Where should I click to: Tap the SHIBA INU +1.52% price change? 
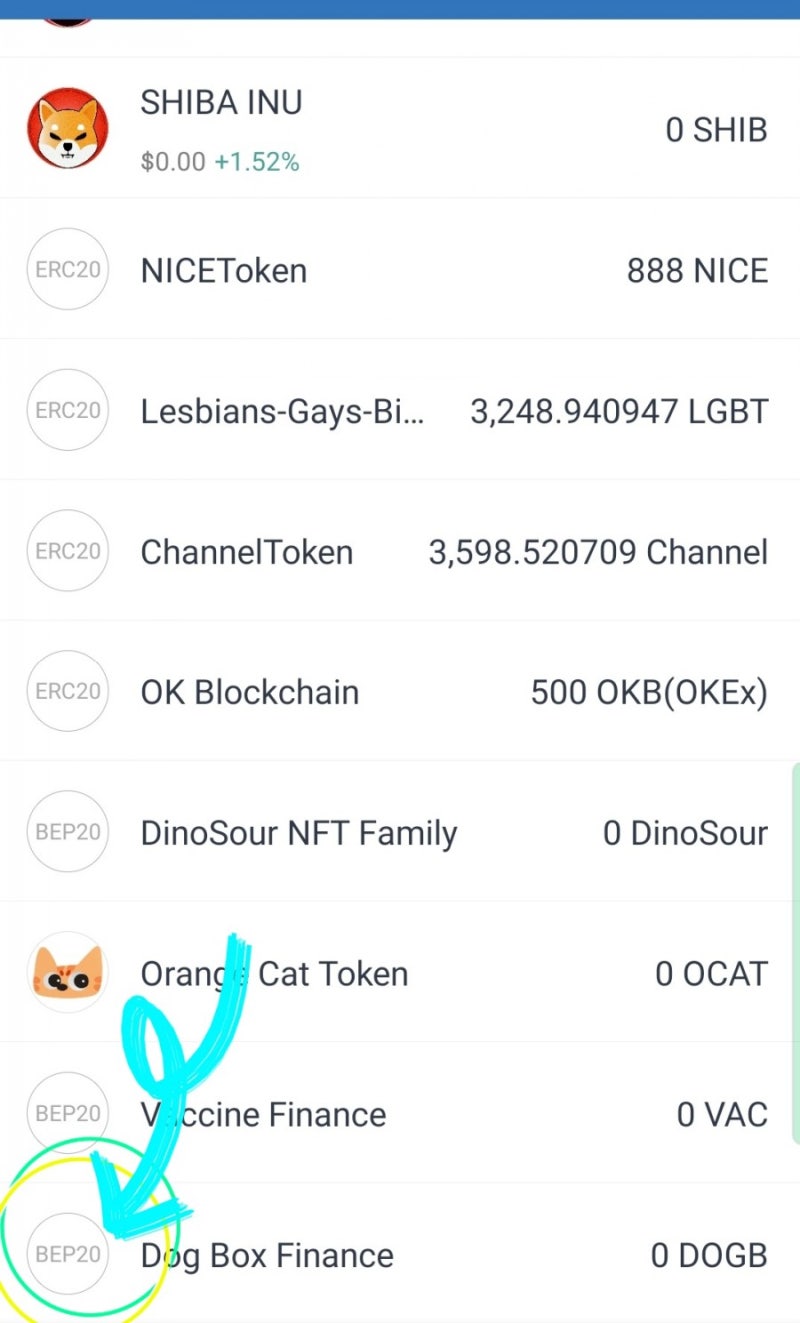click(x=257, y=162)
